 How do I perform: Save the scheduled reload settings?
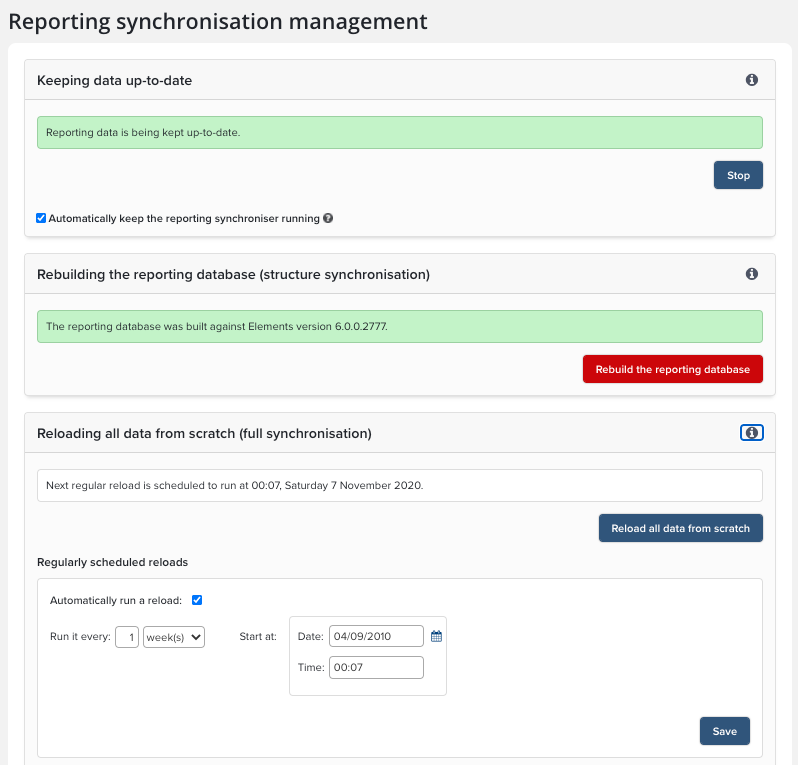coord(724,731)
